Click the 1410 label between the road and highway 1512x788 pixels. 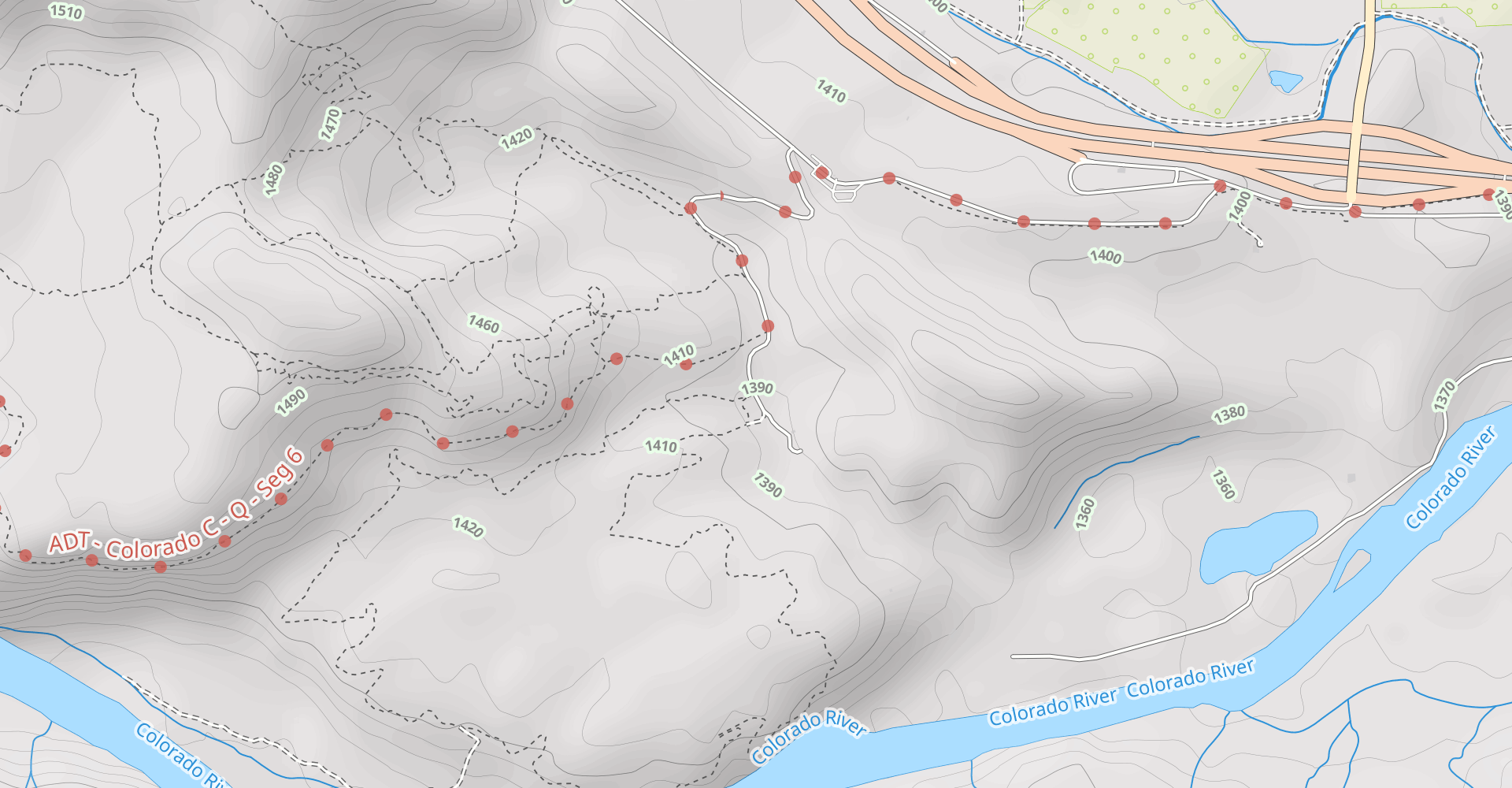pyautogui.click(x=831, y=91)
